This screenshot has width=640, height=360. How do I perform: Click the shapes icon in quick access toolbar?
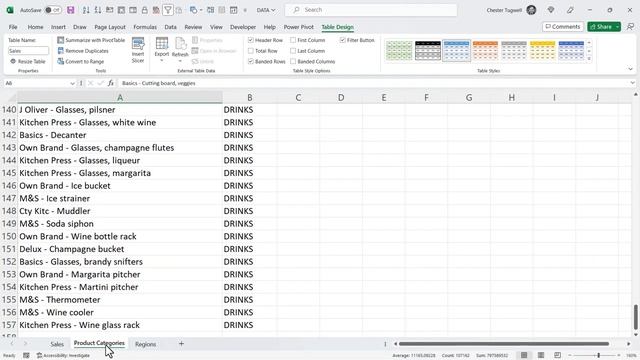[193, 10]
